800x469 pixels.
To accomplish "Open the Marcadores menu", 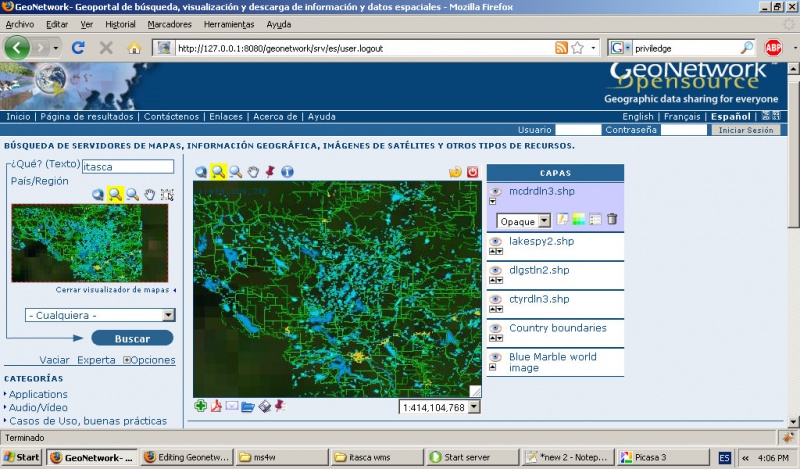I will point(169,24).
